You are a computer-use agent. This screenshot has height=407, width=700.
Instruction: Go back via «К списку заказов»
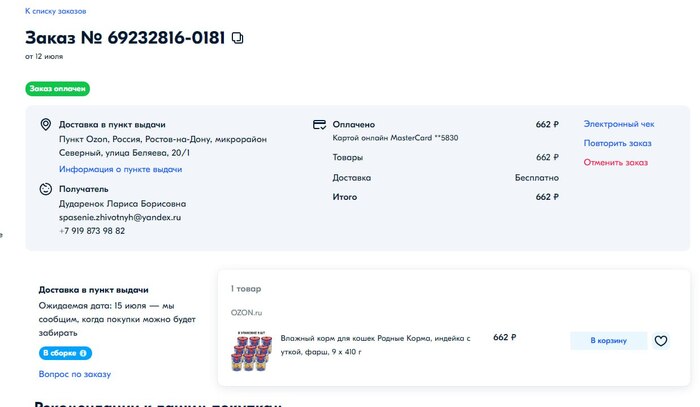click(55, 11)
